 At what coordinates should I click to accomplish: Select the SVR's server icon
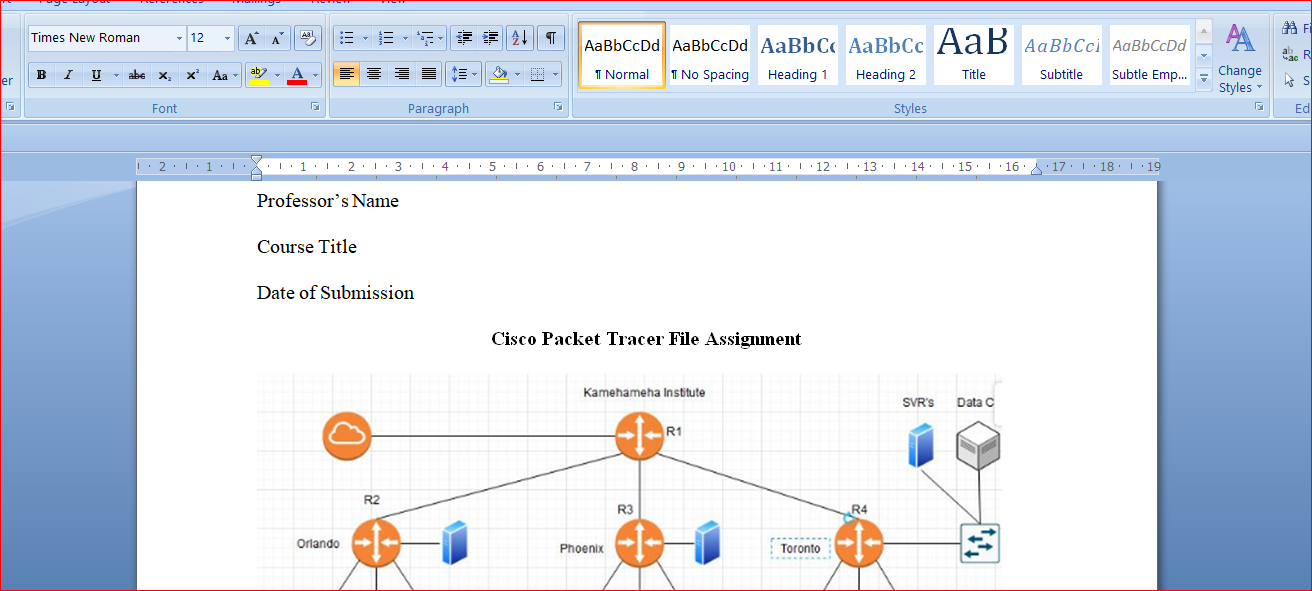click(x=920, y=445)
